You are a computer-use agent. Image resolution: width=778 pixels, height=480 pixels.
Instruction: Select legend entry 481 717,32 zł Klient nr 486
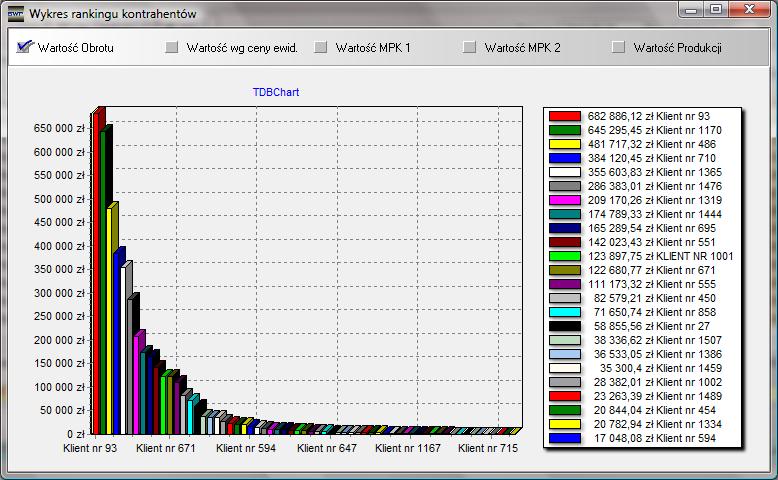point(651,144)
